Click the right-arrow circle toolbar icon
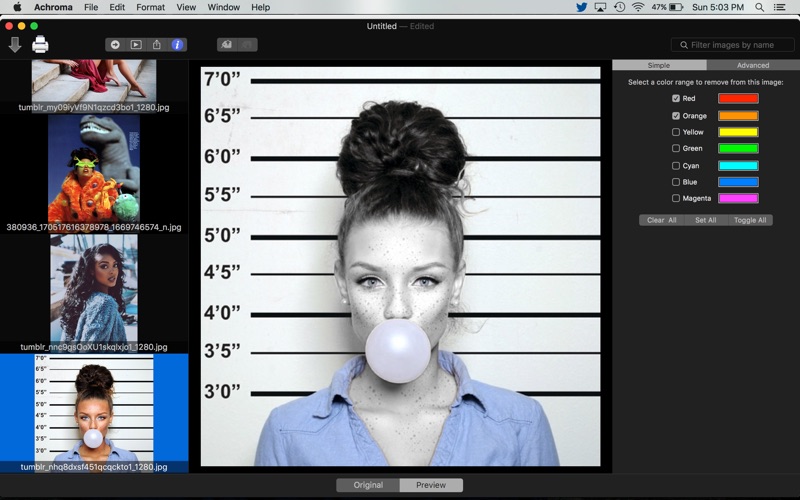Viewport: 800px width, 500px height. (x=115, y=45)
